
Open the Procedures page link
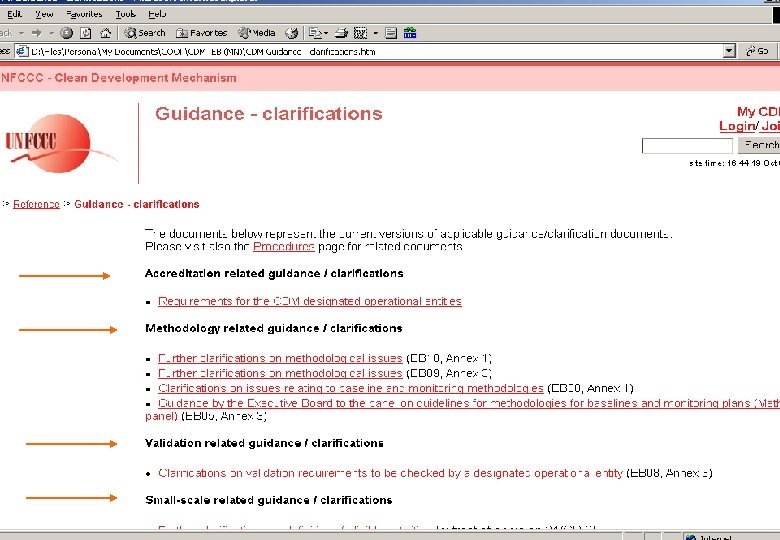[284, 247]
